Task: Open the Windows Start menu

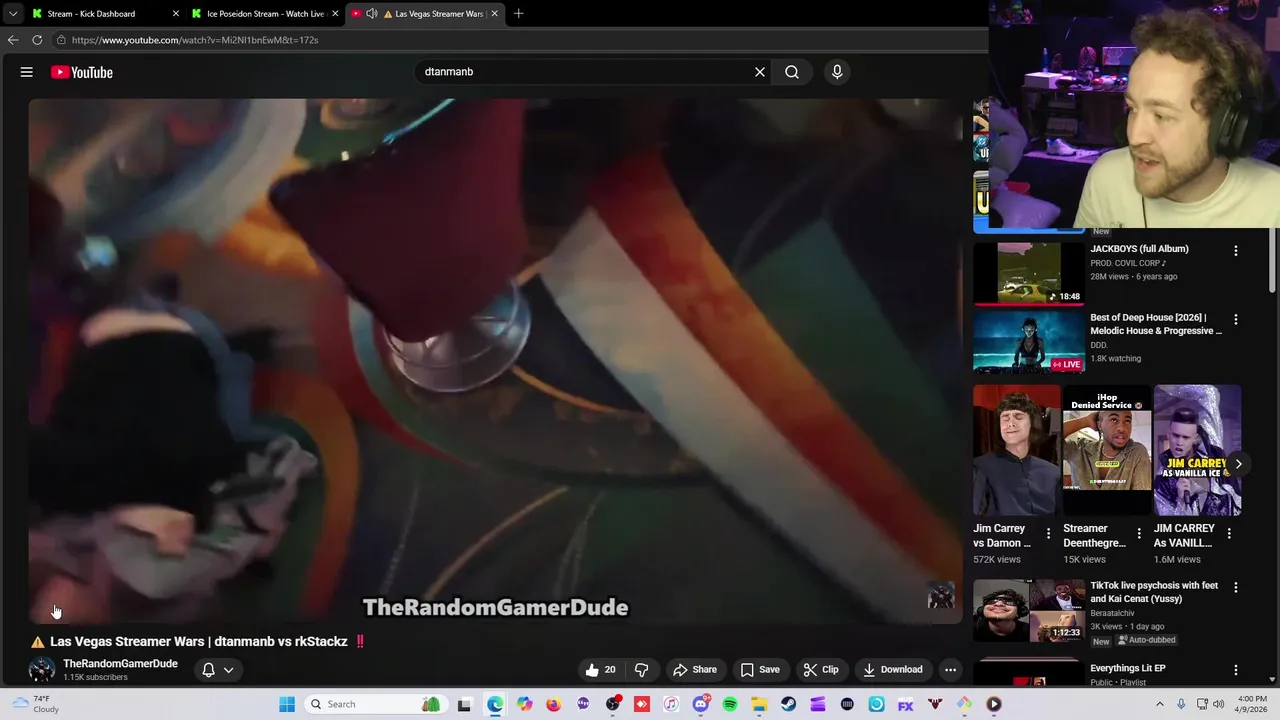Action: pos(287,704)
